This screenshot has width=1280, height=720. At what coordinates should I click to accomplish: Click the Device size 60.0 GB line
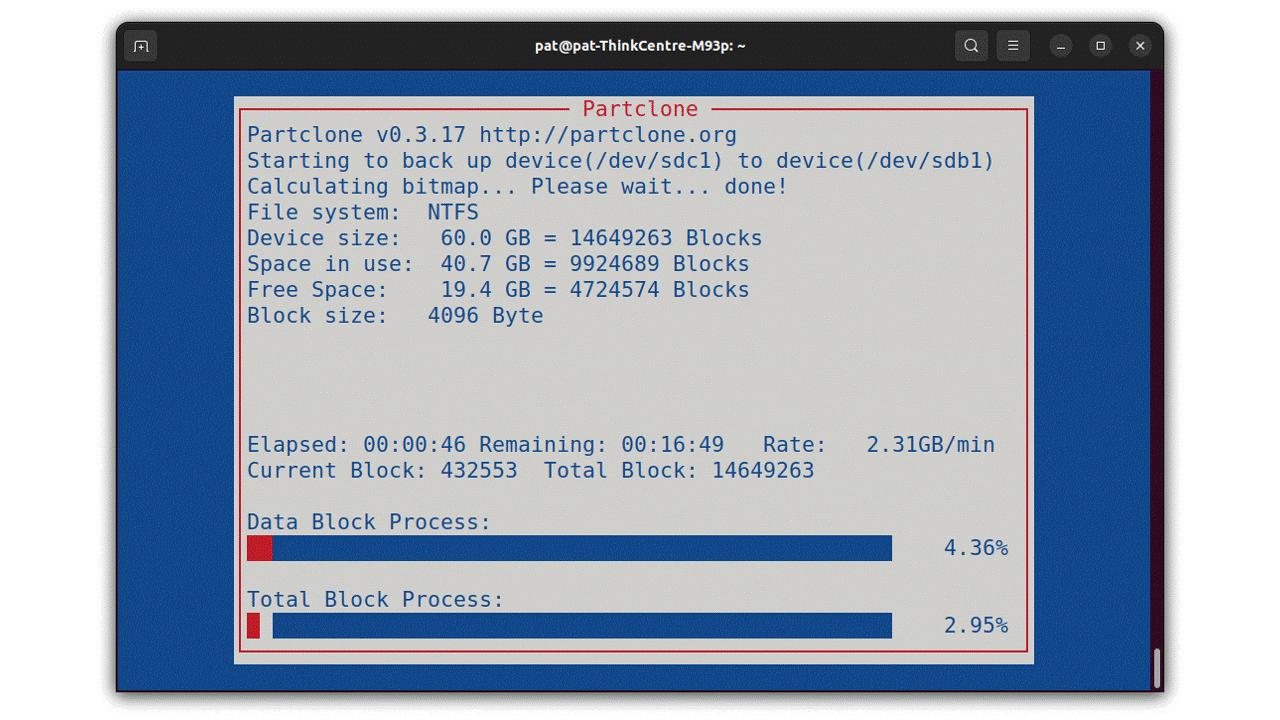pyautogui.click(x=505, y=238)
